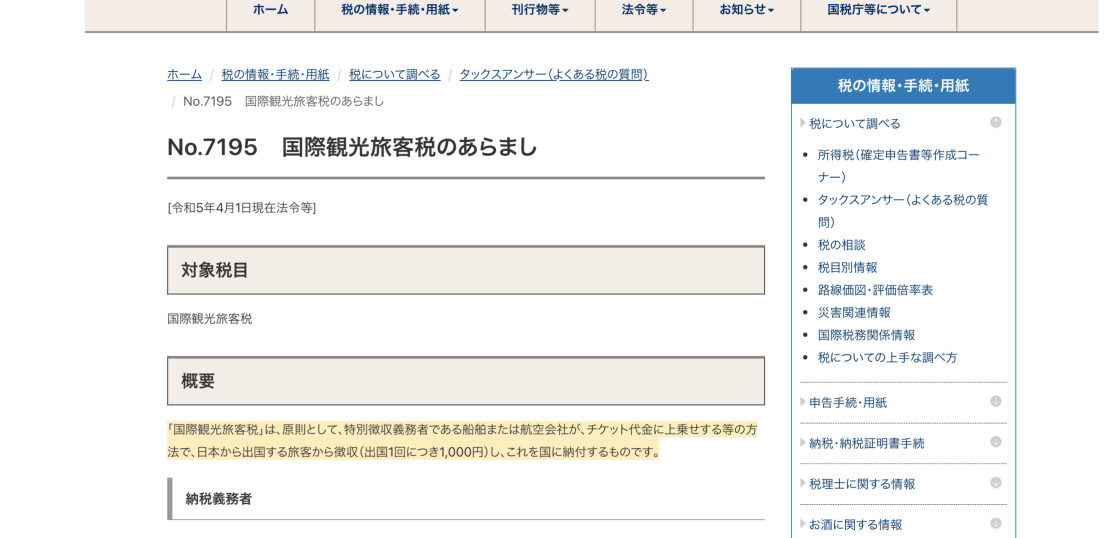The height and width of the screenshot is (538, 1118).
Task: Select 税の相談 from the sidebar list
Action: pyautogui.click(x=841, y=245)
